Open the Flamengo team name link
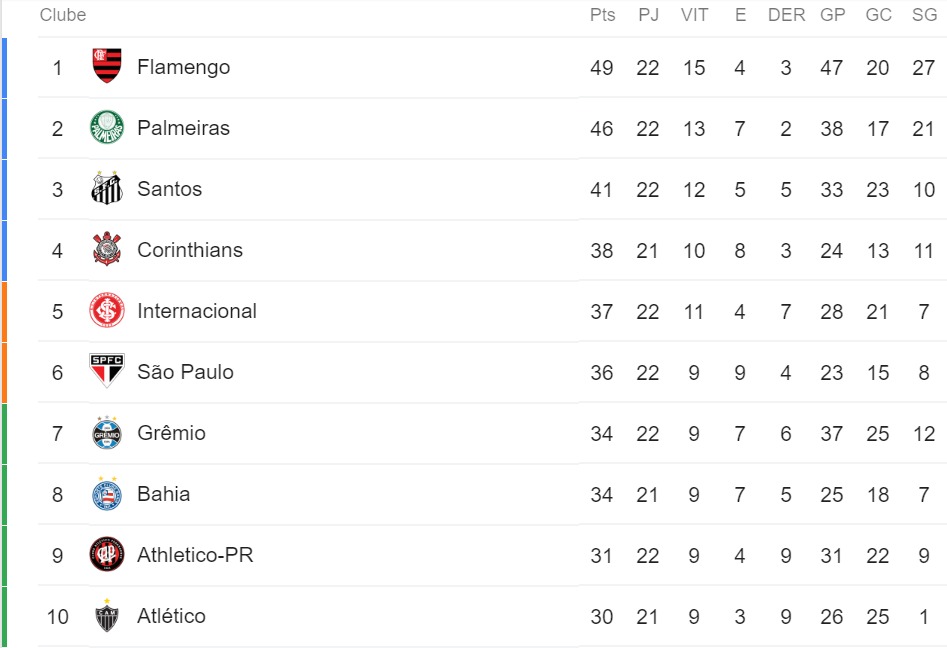The image size is (947, 648). click(184, 67)
